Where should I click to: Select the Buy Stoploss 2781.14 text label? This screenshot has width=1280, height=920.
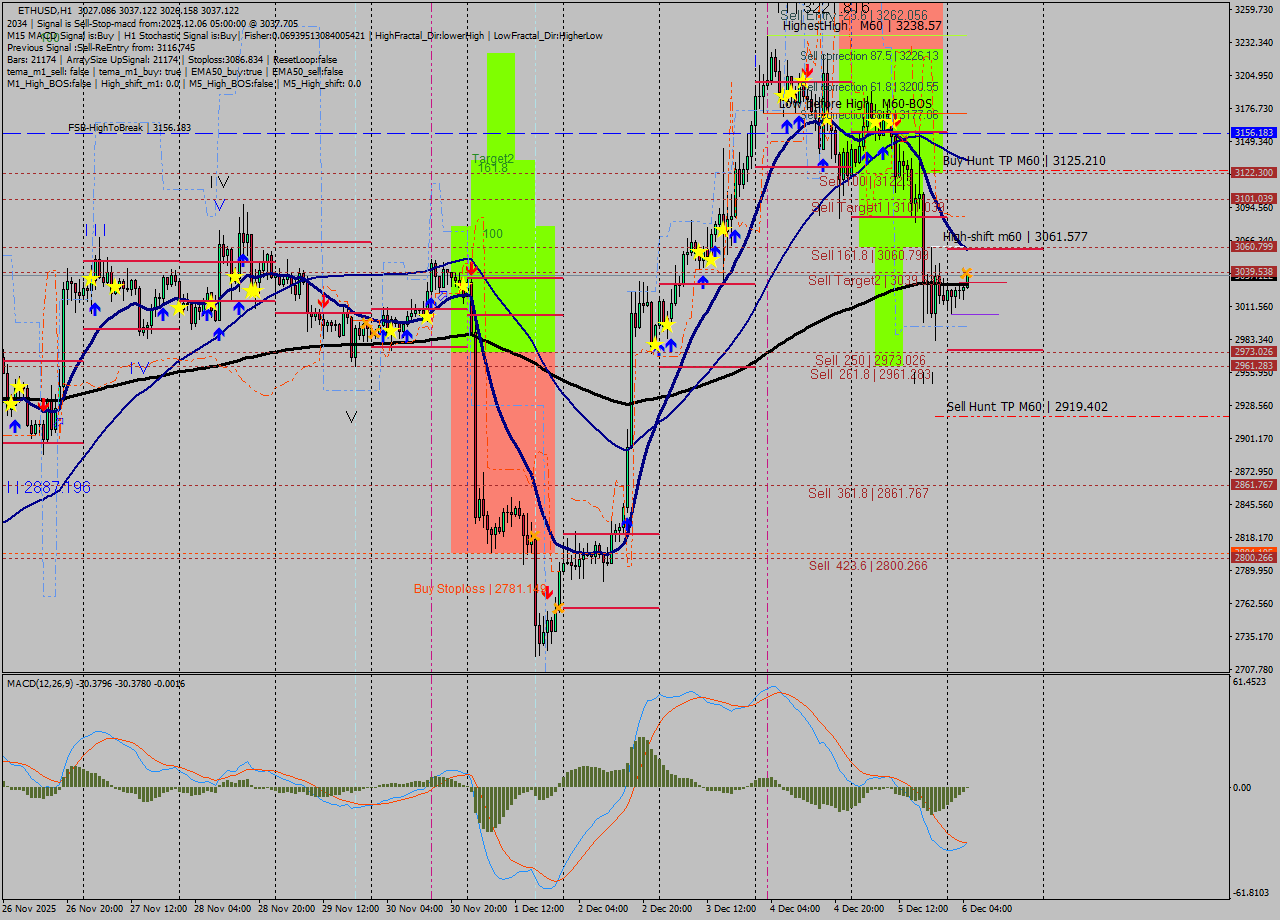click(478, 589)
